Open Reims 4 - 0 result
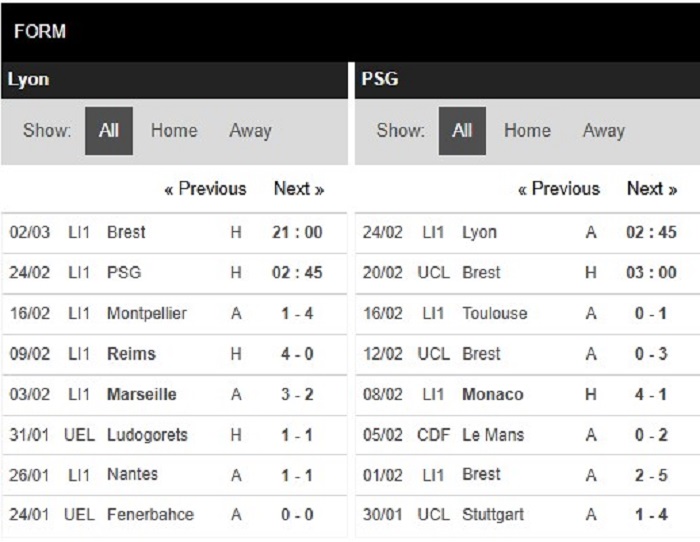700x542 pixels. [174, 354]
